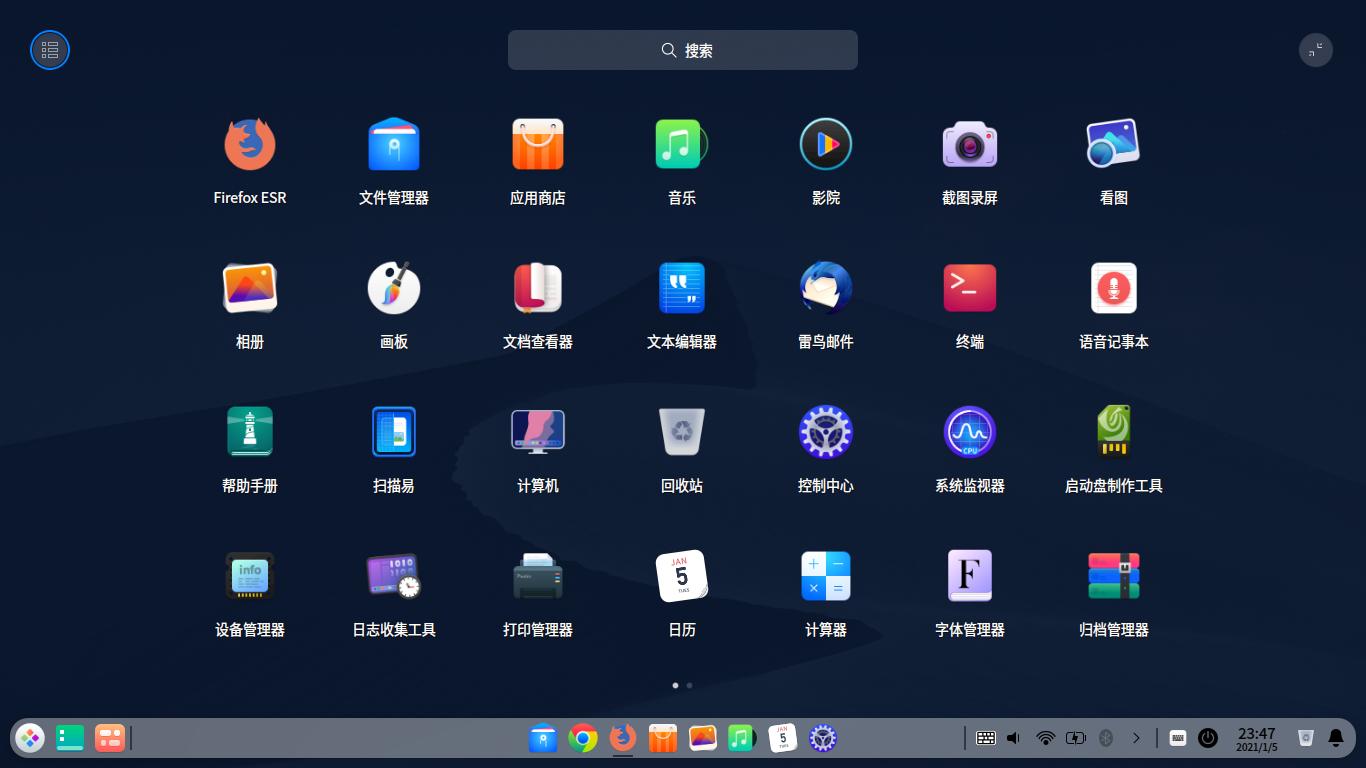The image size is (1366, 768).
Task: Switch to Firefox in the dock
Action: (623, 738)
